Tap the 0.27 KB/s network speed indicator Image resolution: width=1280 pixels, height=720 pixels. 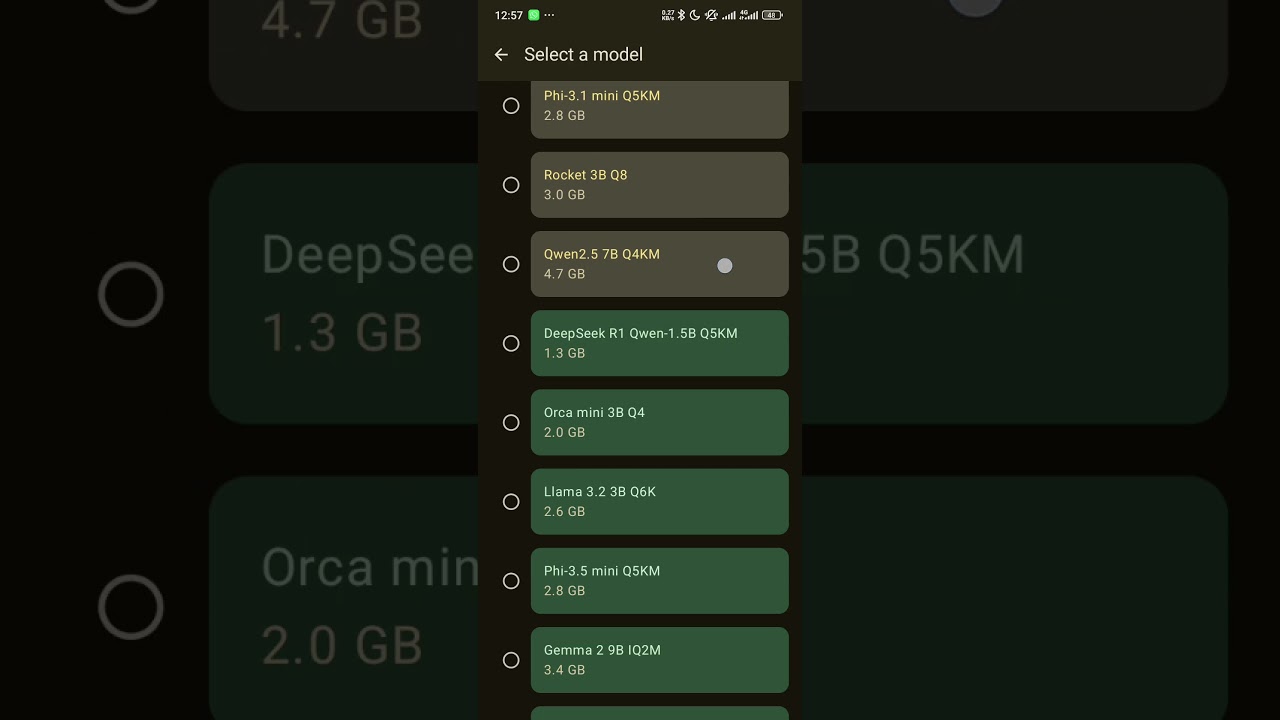click(x=668, y=15)
